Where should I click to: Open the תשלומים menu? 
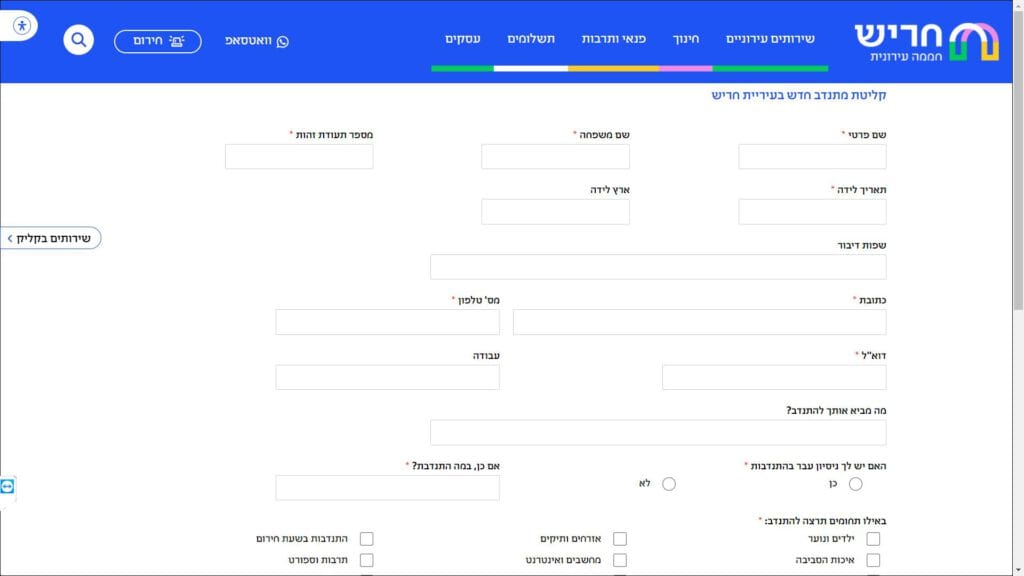pos(531,39)
